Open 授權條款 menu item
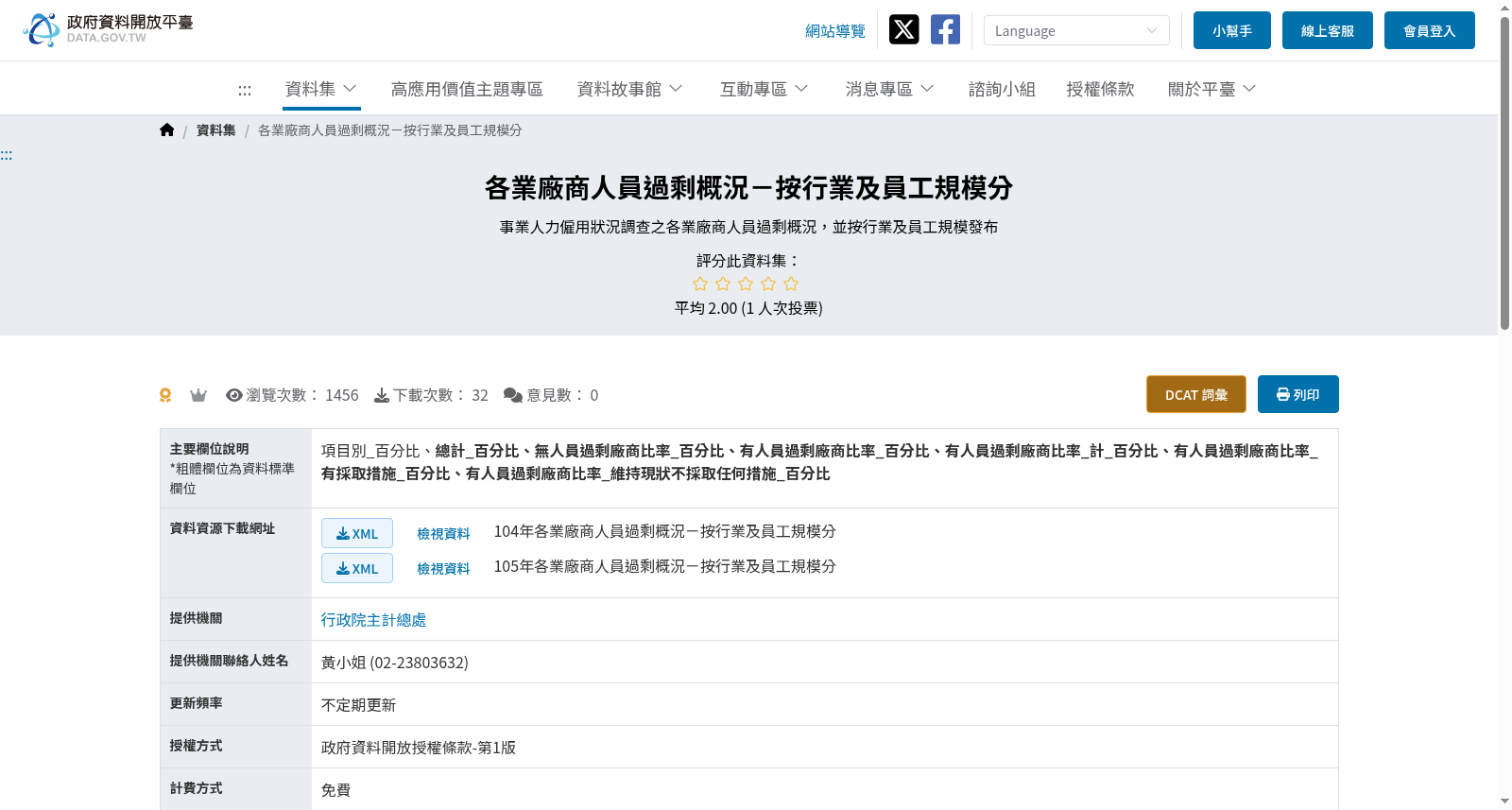 point(1100,89)
